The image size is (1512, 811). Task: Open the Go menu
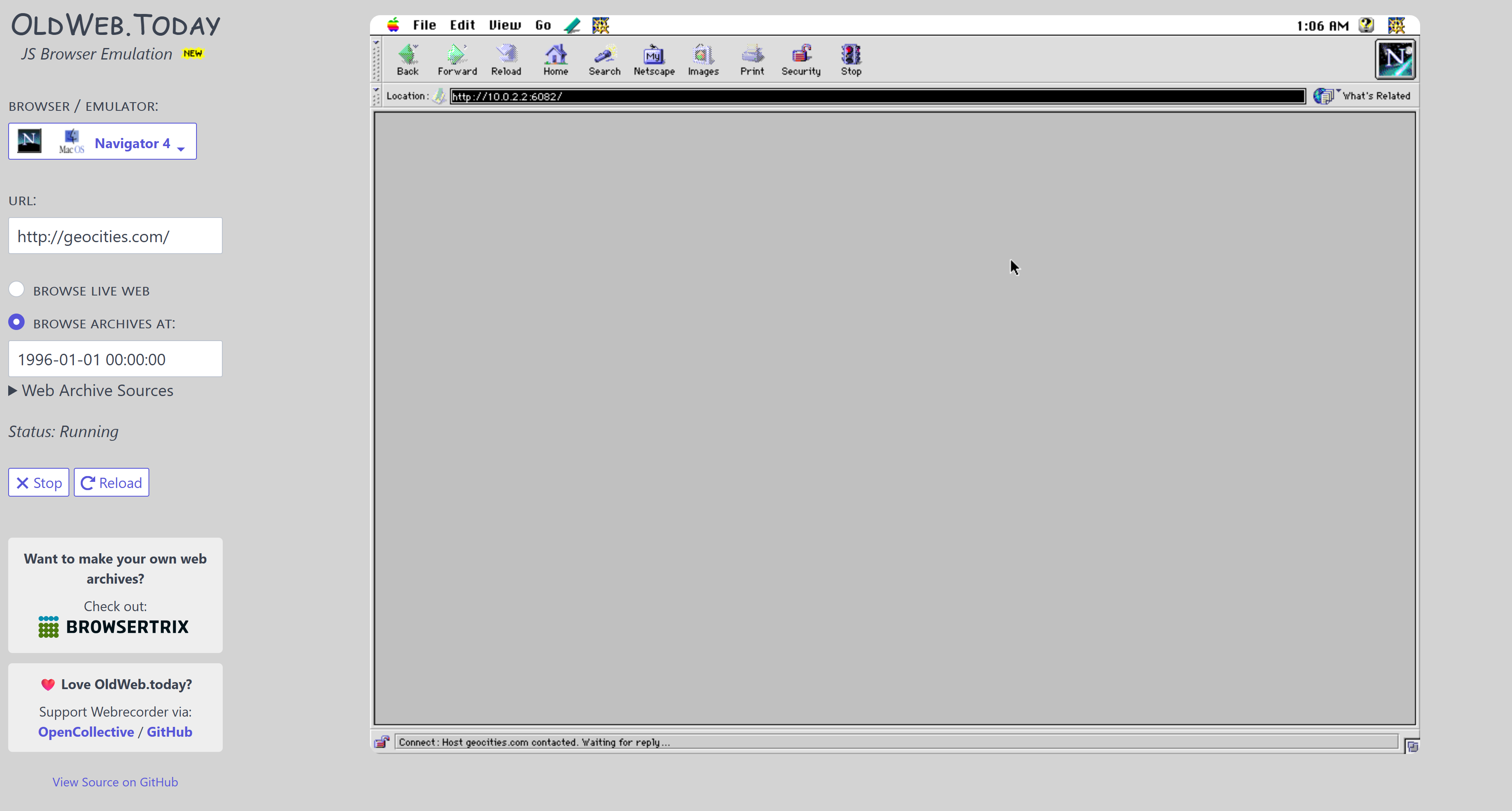(x=543, y=25)
